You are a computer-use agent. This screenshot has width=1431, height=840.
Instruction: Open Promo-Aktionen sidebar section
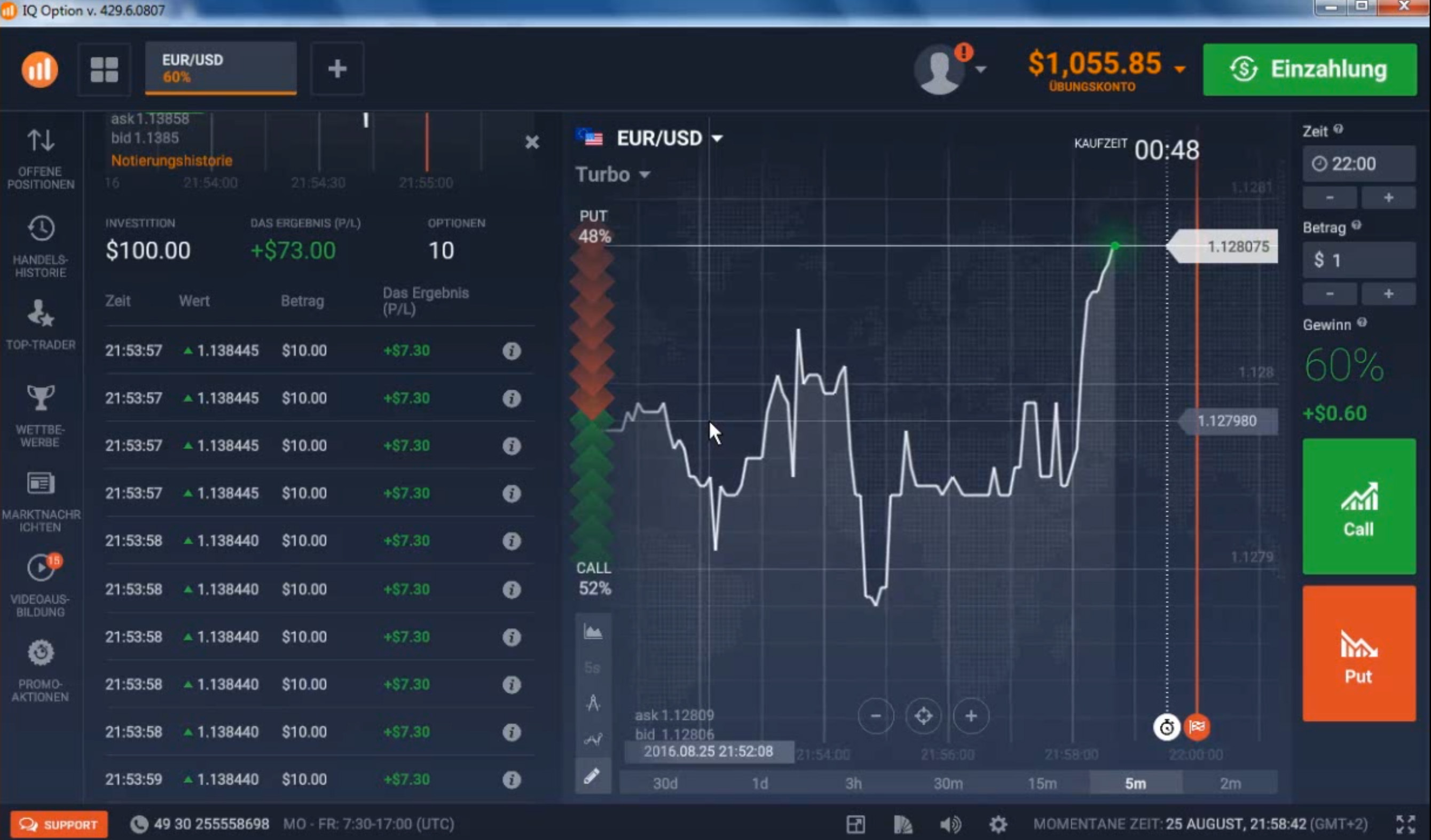[41, 671]
